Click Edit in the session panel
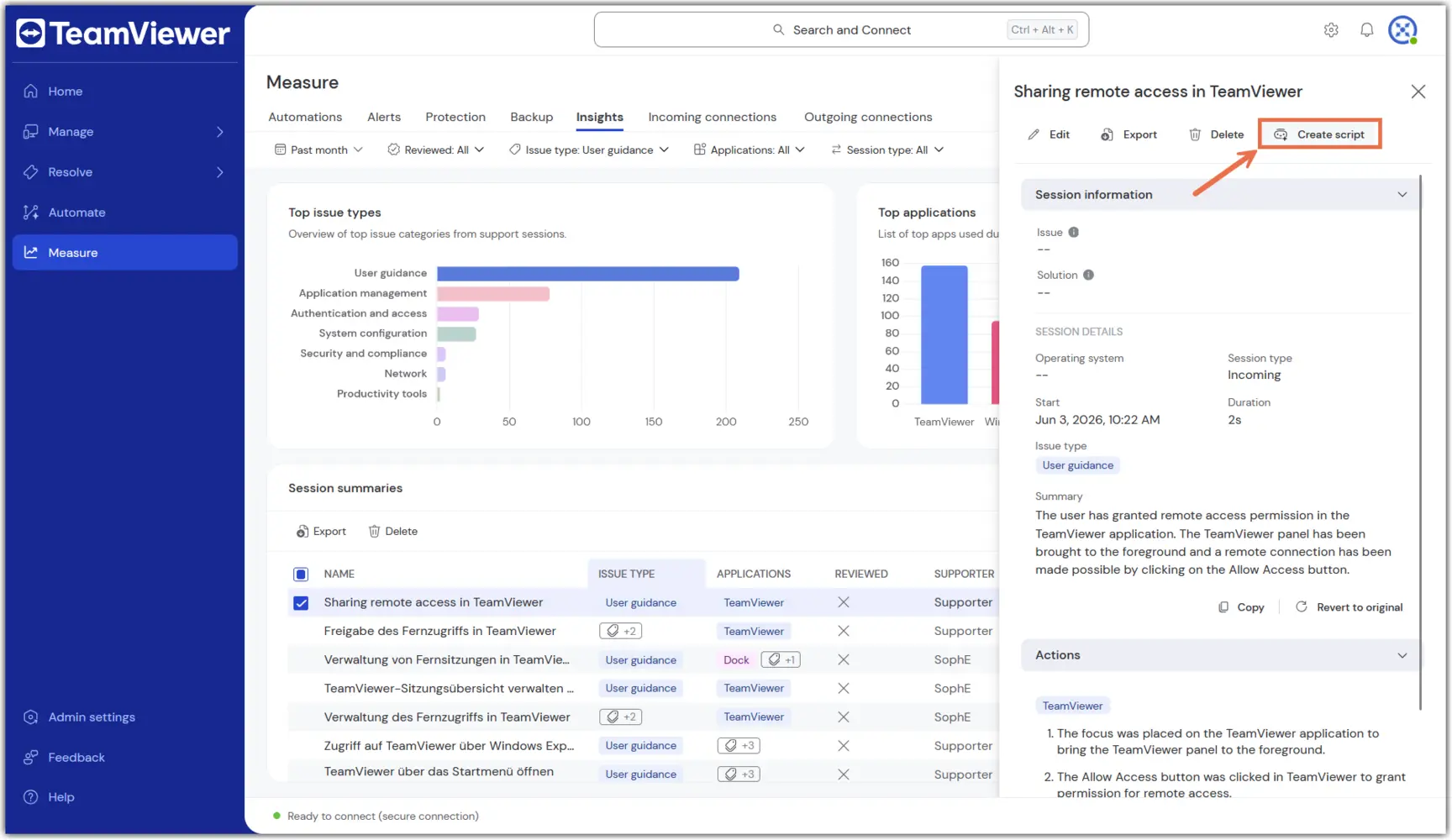Image resolution: width=1452 pixels, height=840 pixels. pyautogui.click(x=1049, y=134)
